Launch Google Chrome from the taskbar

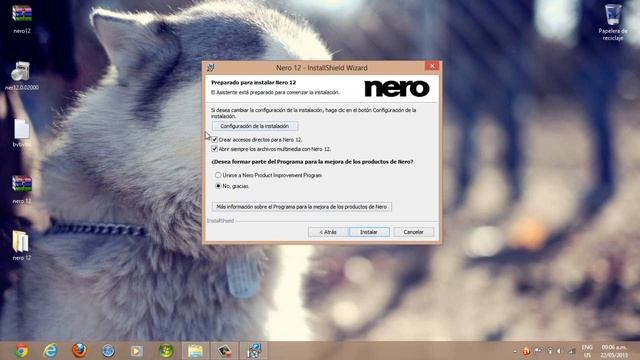point(22,351)
